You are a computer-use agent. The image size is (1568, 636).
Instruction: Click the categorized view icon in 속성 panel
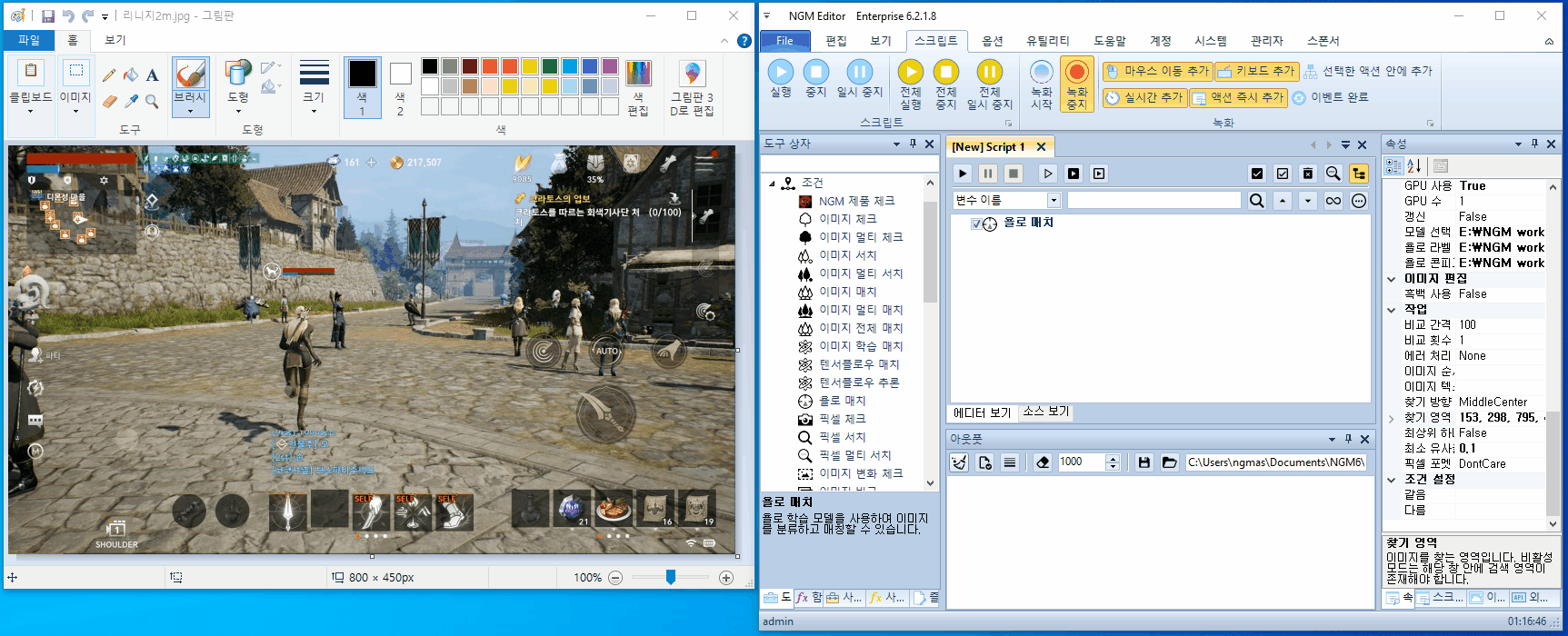[1393, 166]
